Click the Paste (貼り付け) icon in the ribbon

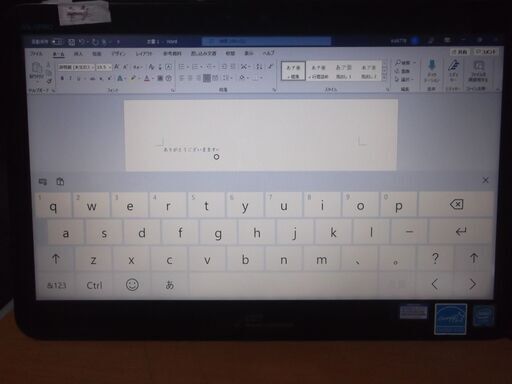click(x=36, y=71)
